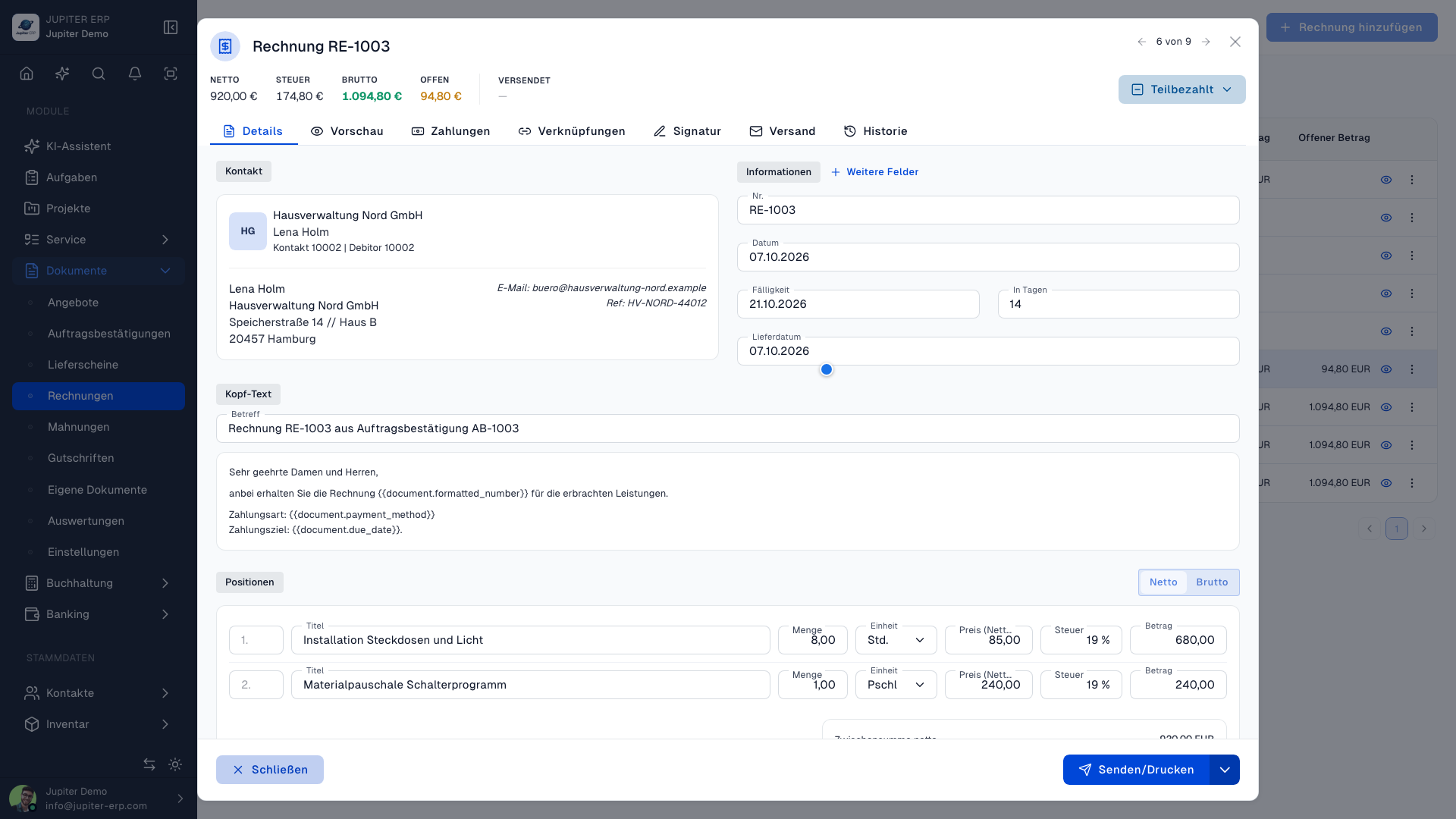Open the scan capture icon
1456x819 pixels.
tap(171, 74)
